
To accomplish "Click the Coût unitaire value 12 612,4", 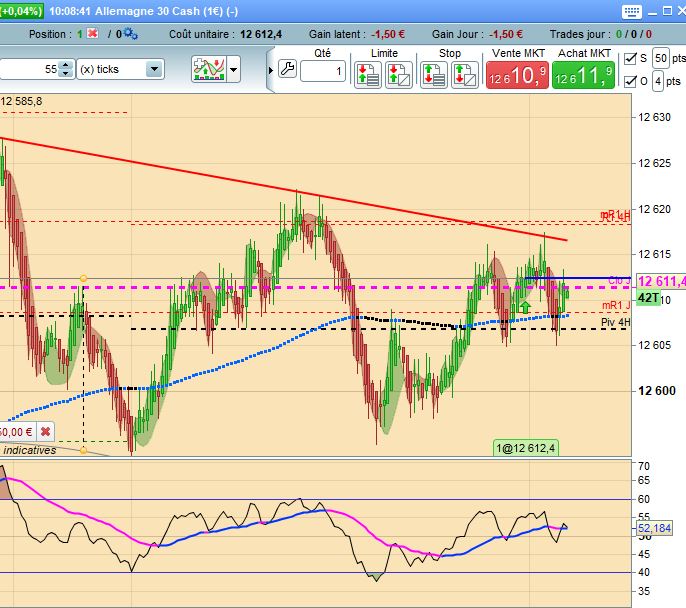I will click(261, 34).
